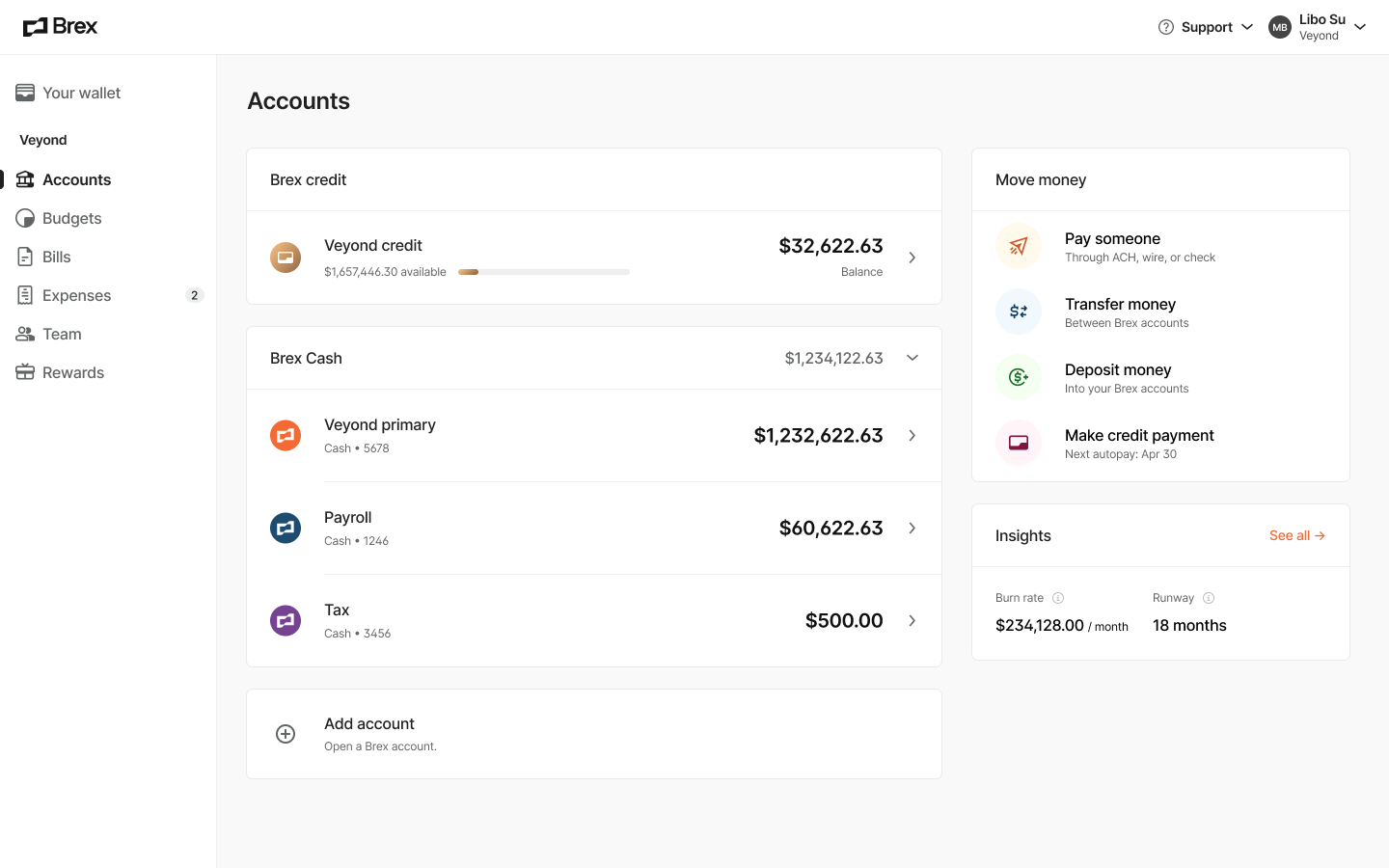Click the Next autopay: Apr 30 text
1389x868 pixels.
1121,454
